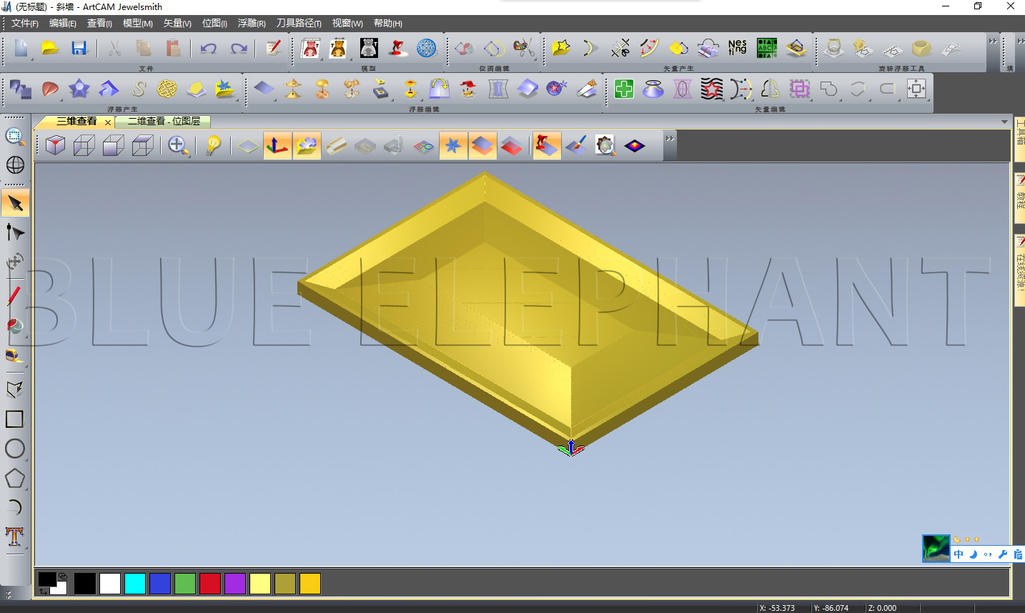Open the 编辑 menu
The height and width of the screenshot is (613, 1025).
tap(63, 23)
